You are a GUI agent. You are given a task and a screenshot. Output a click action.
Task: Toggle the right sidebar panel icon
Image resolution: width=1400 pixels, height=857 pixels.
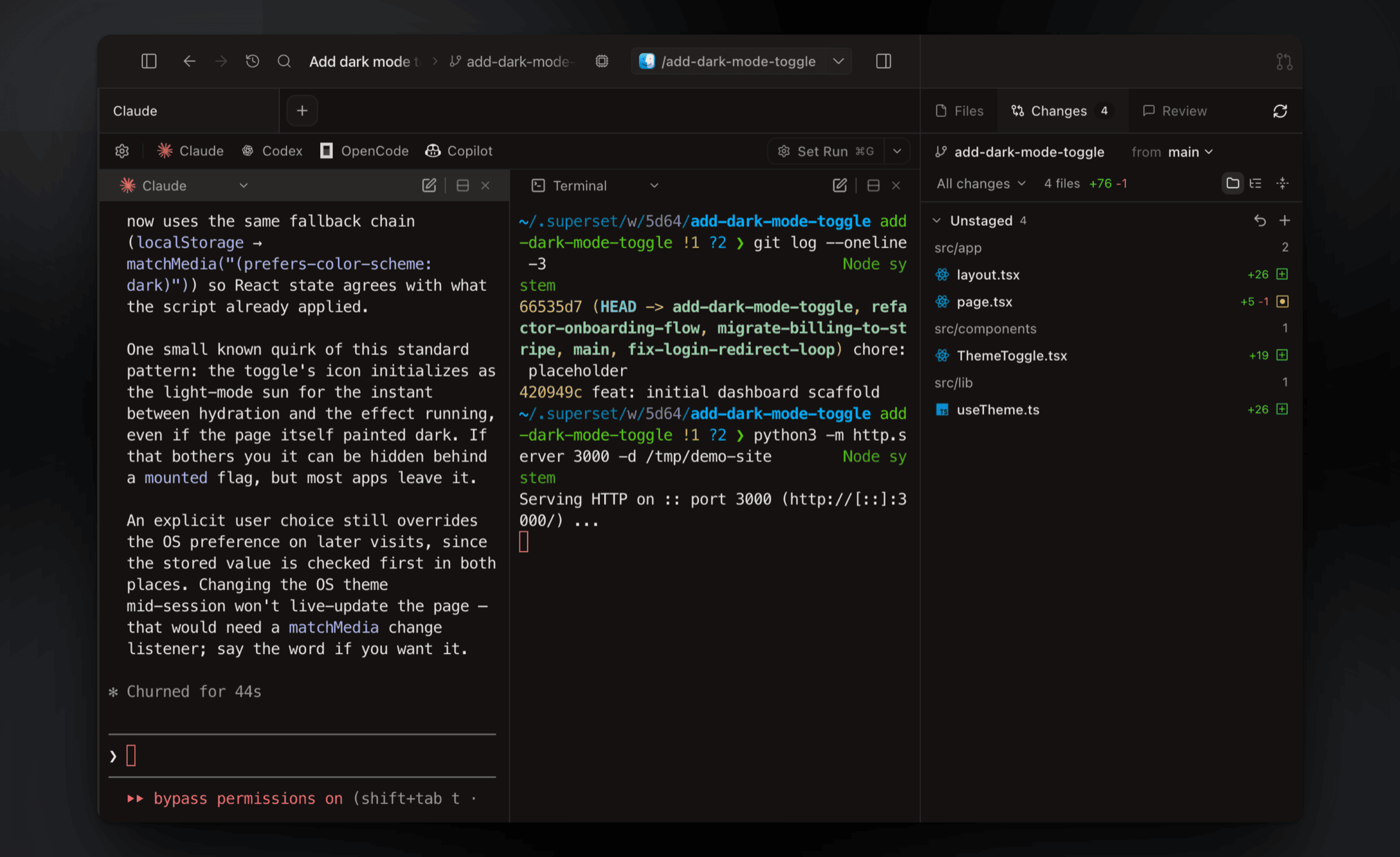point(883,61)
